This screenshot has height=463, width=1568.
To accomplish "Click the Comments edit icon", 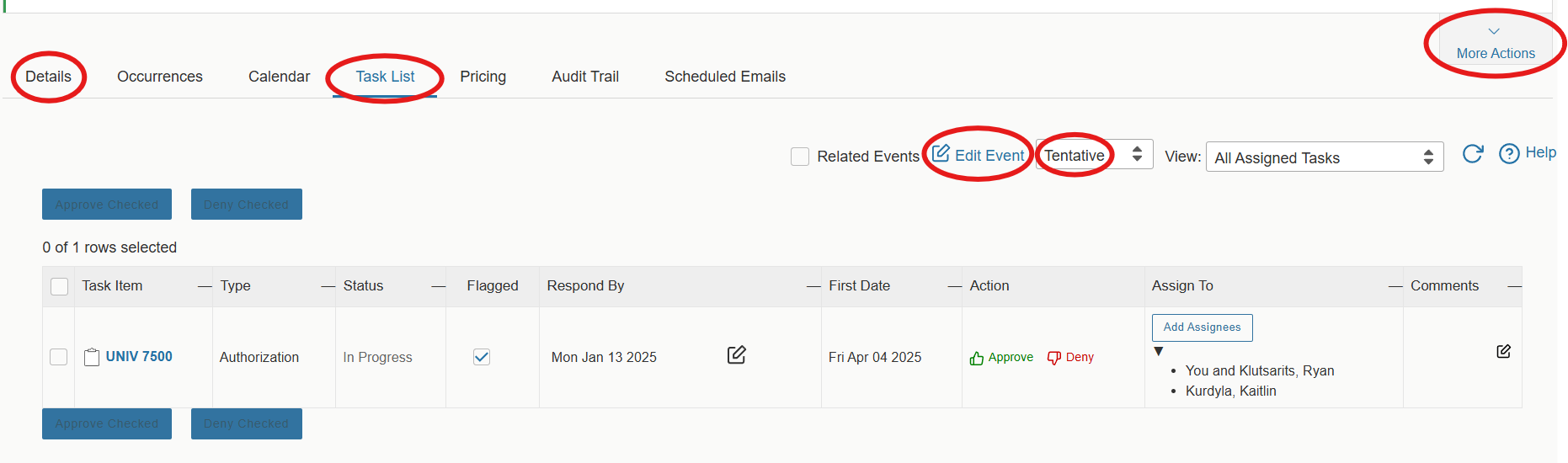I will pyautogui.click(x=1503, y=351).
